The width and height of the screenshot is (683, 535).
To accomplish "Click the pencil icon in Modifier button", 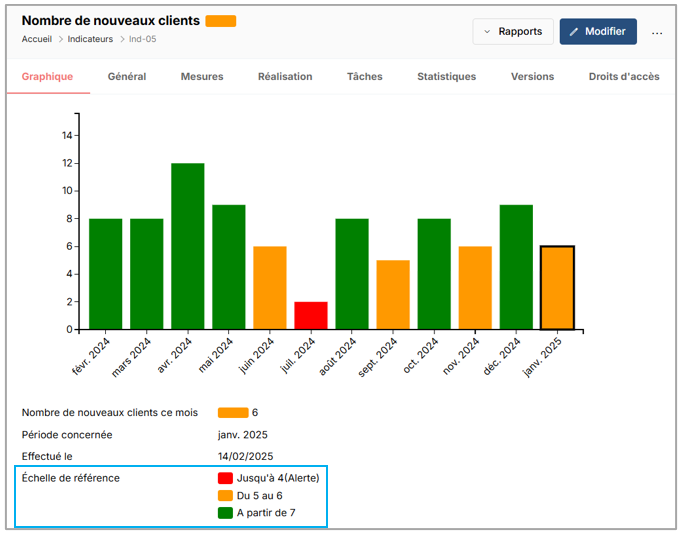I will coord(574,32).
